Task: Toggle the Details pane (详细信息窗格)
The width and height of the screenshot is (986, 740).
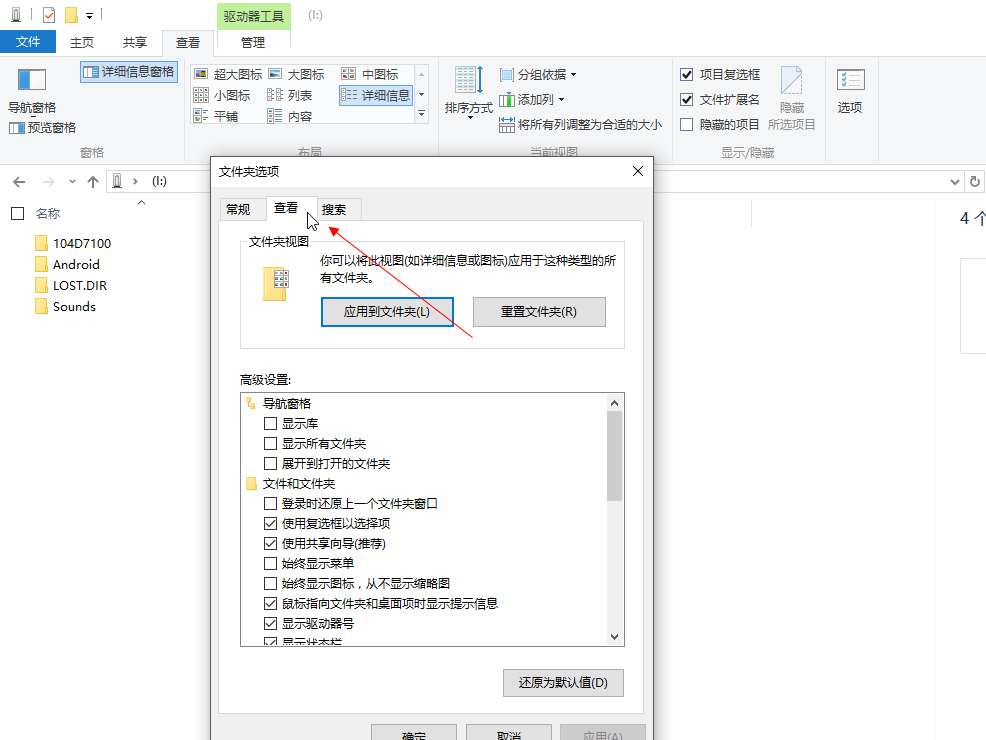Action: tap(129, 72)
